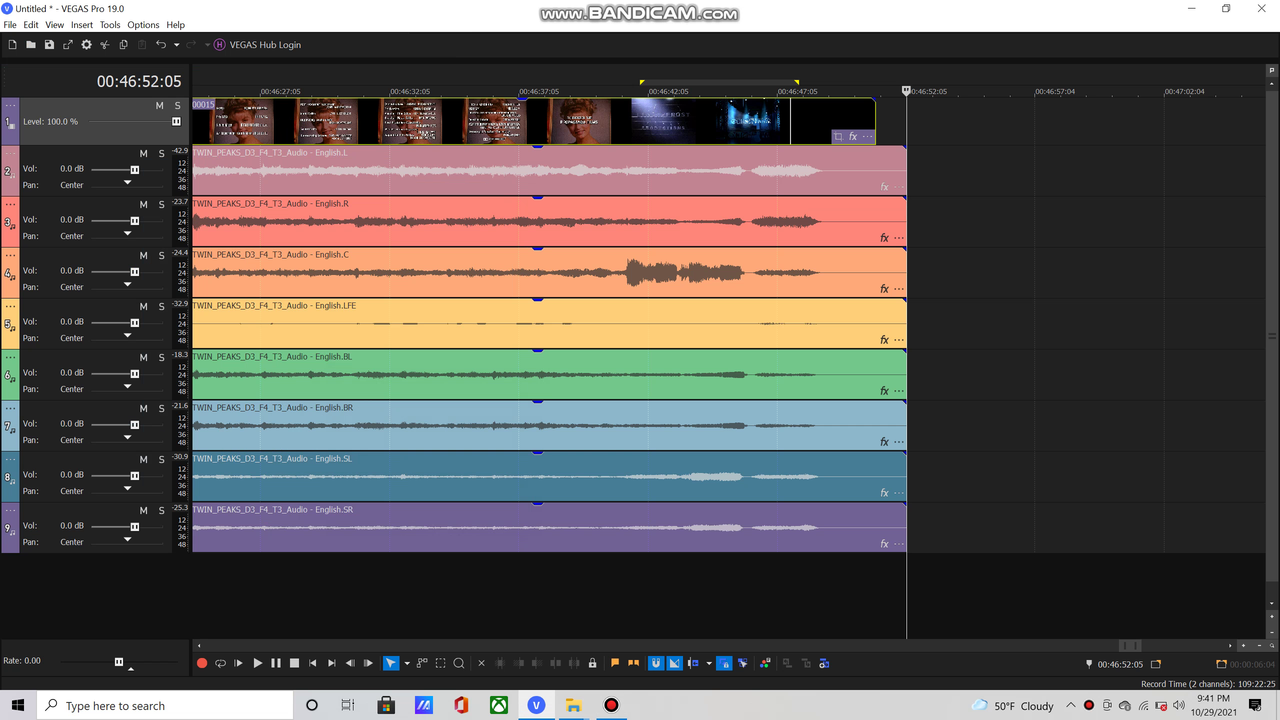Mute video track 1

(159, 106)
